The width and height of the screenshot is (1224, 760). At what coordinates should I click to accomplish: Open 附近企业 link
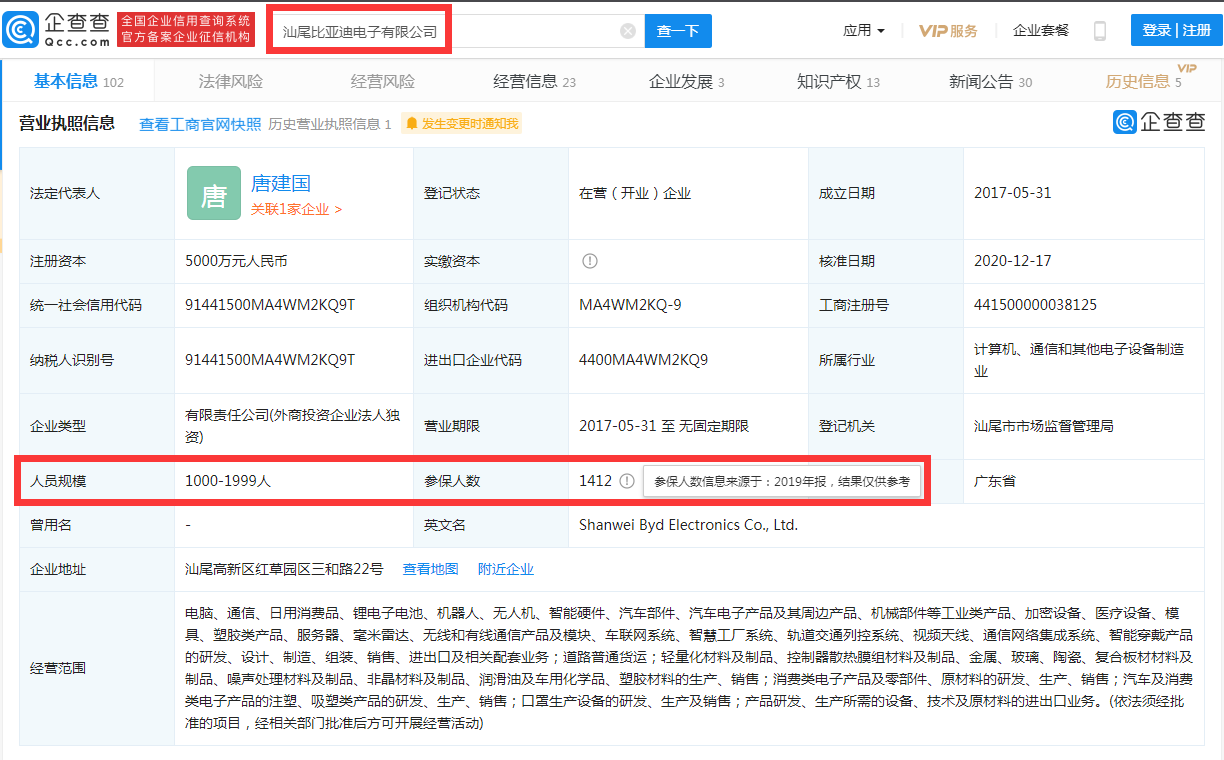506,569
